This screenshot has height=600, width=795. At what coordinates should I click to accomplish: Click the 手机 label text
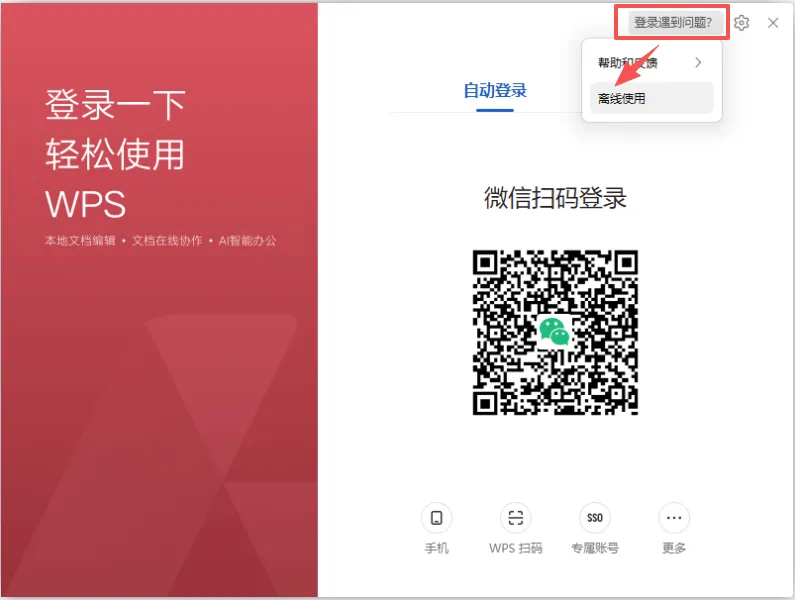click(437, 548)
